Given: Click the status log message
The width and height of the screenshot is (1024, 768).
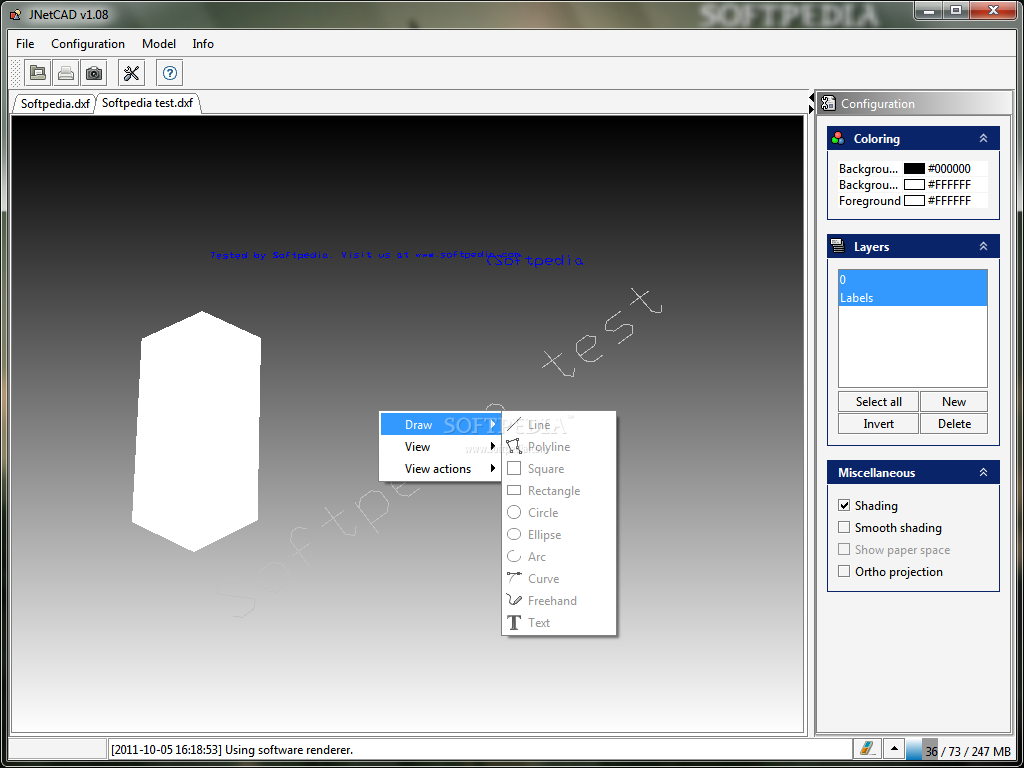Looking at the screenshot, I should [x=231, y=749].
